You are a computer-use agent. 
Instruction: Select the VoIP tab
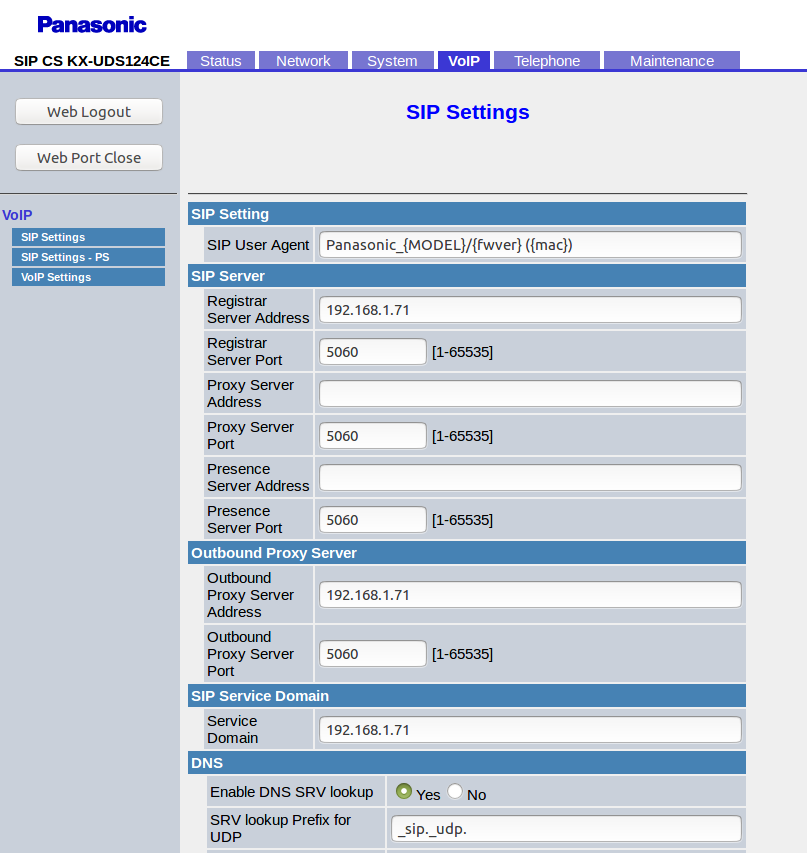pos(464,60)
